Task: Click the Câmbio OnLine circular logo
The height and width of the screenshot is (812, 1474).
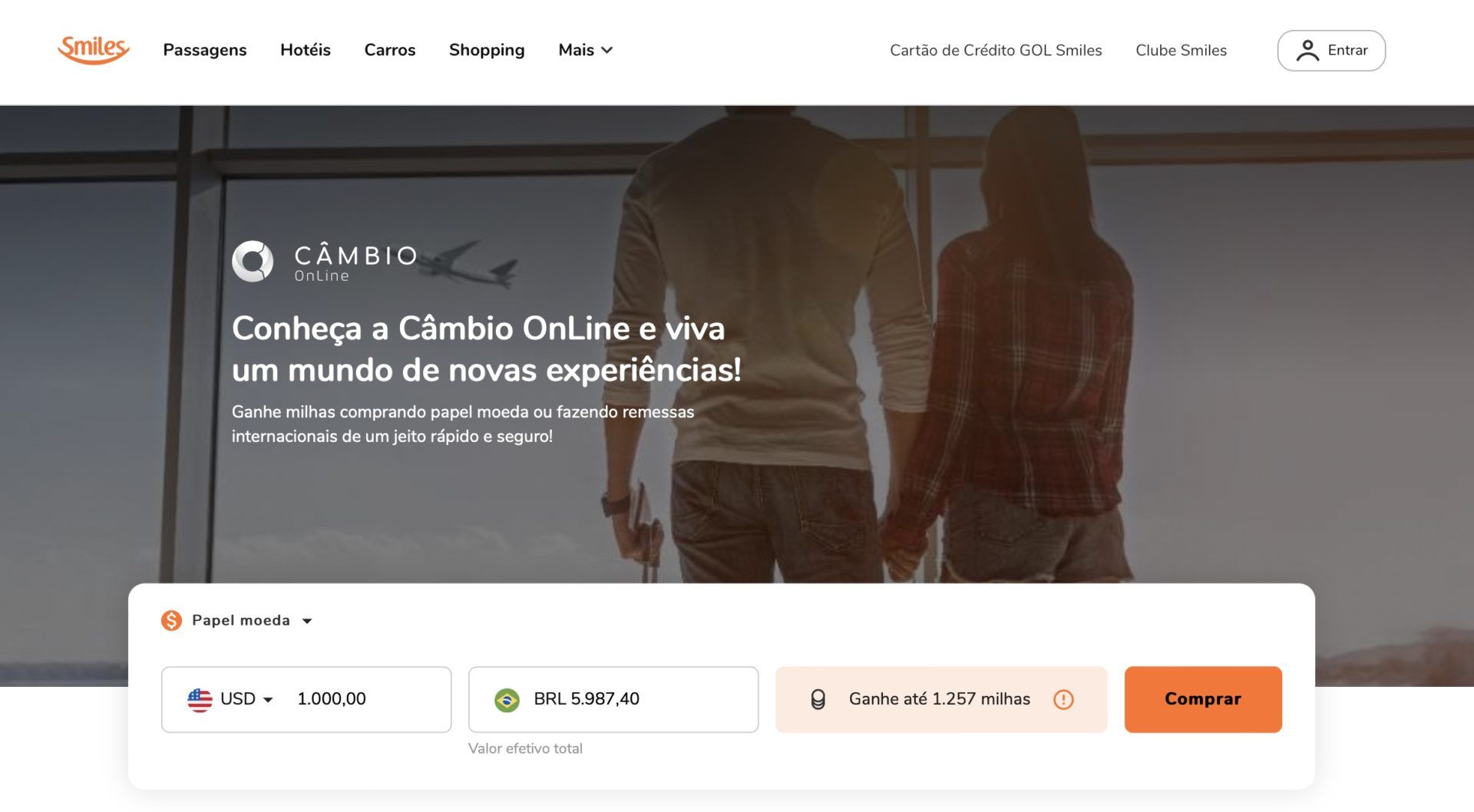Action: tap(253, 262)
